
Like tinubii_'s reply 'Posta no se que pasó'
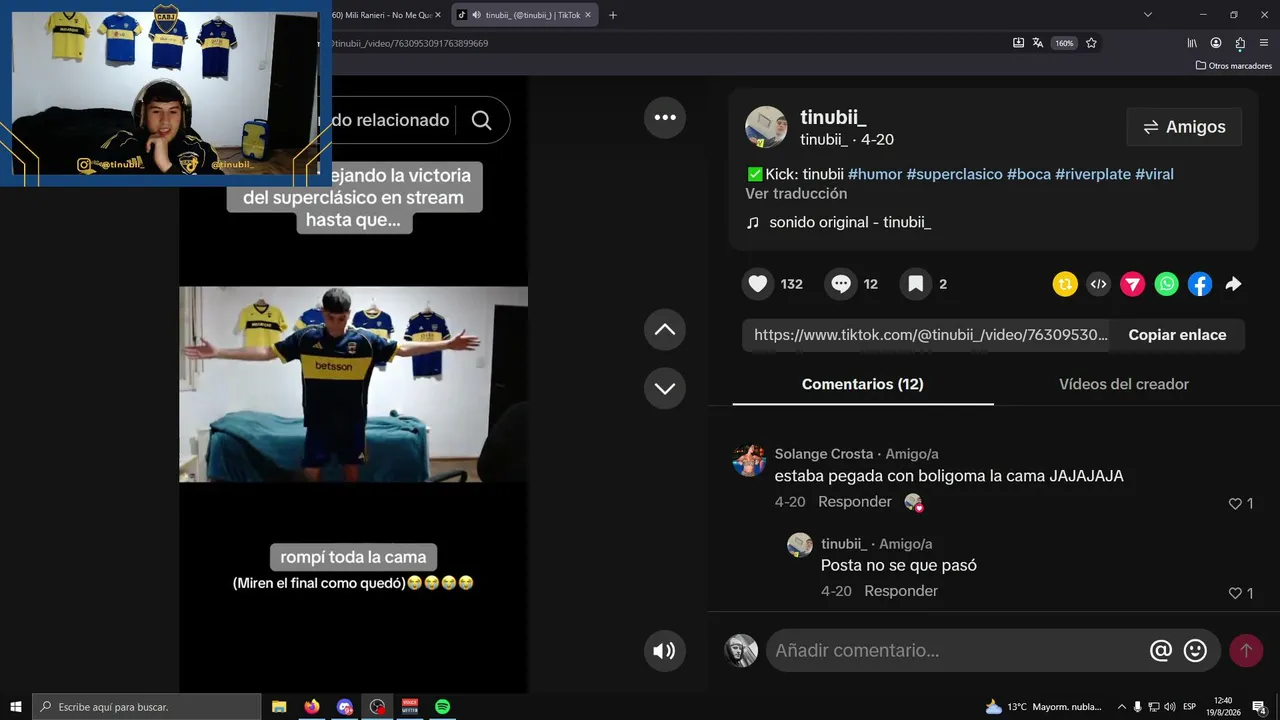(x=1235, y=593)
